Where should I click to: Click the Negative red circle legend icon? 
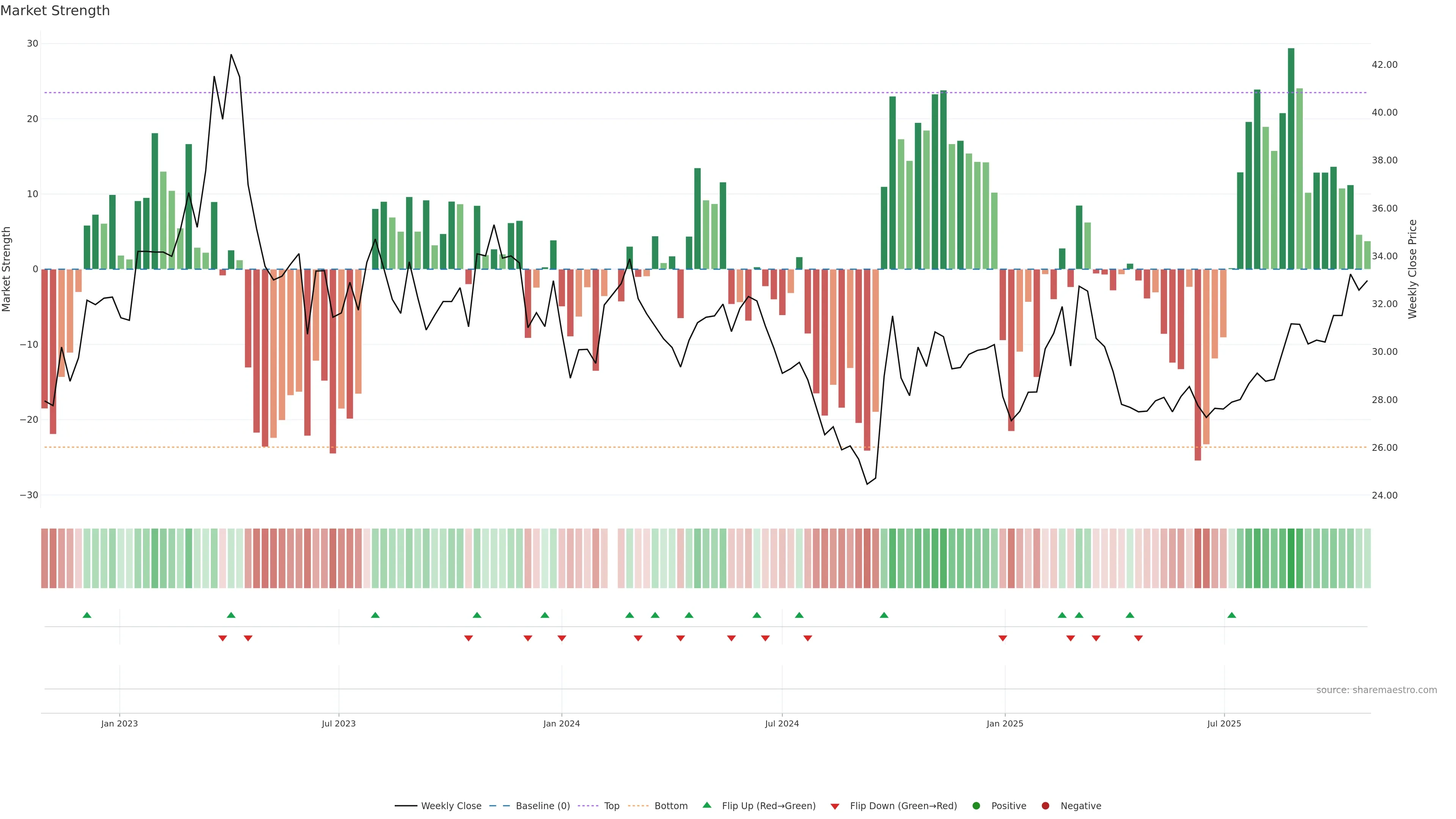1045,805
